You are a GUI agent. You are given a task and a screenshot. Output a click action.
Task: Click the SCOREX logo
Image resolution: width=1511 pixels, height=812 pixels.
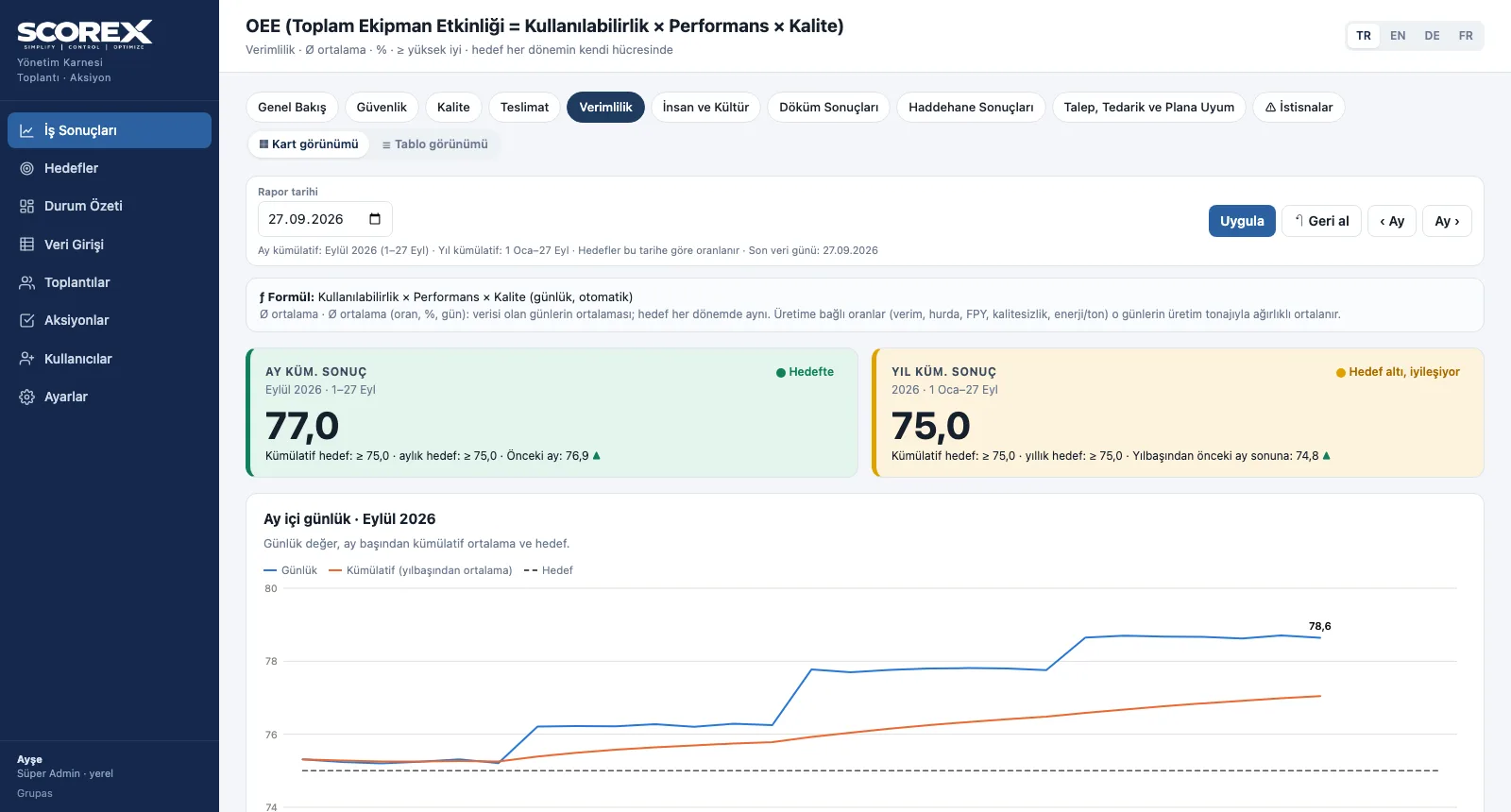click(x=85, y=35)
